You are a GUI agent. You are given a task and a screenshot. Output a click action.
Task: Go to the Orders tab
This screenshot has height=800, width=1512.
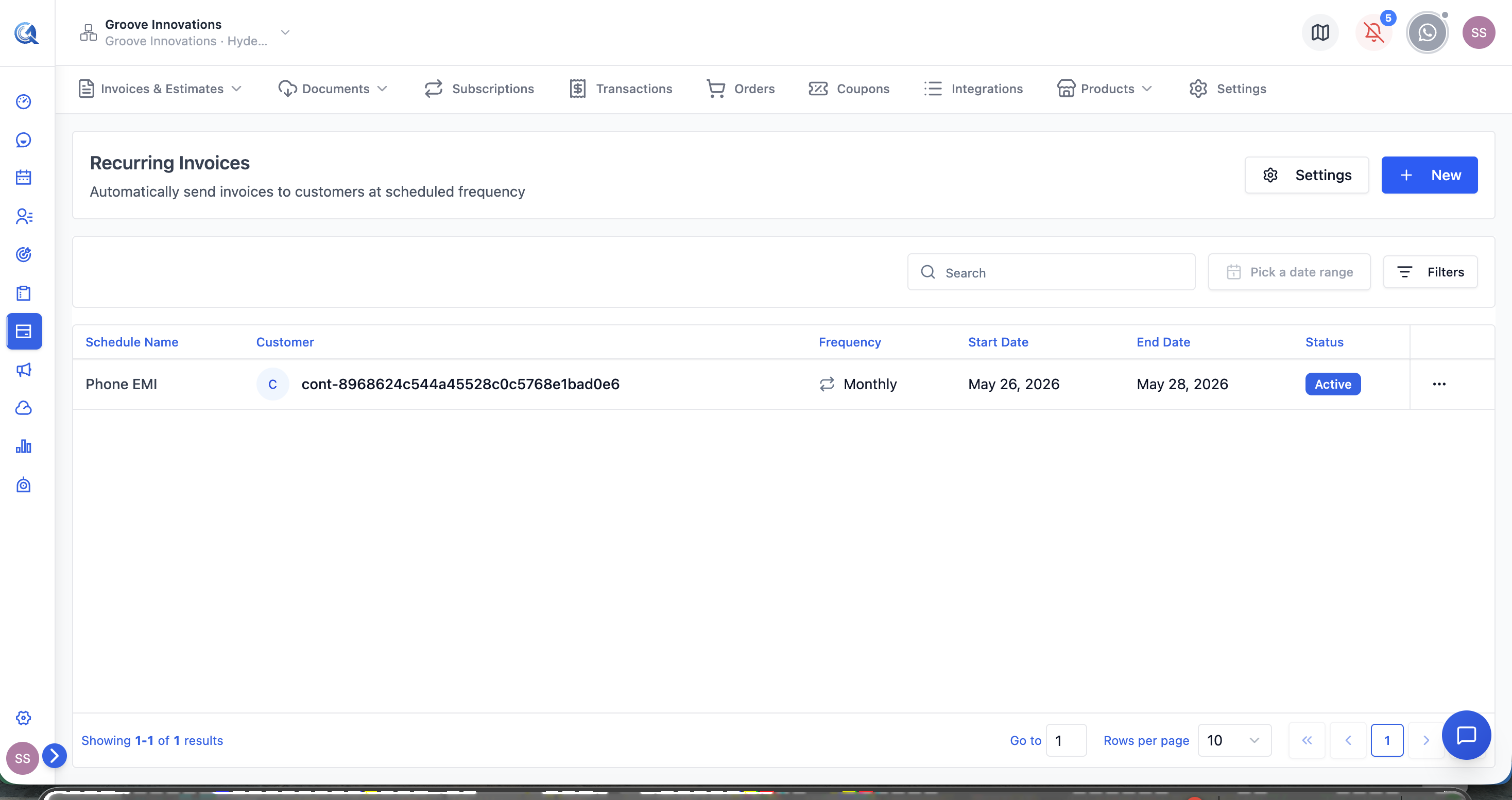740,89
